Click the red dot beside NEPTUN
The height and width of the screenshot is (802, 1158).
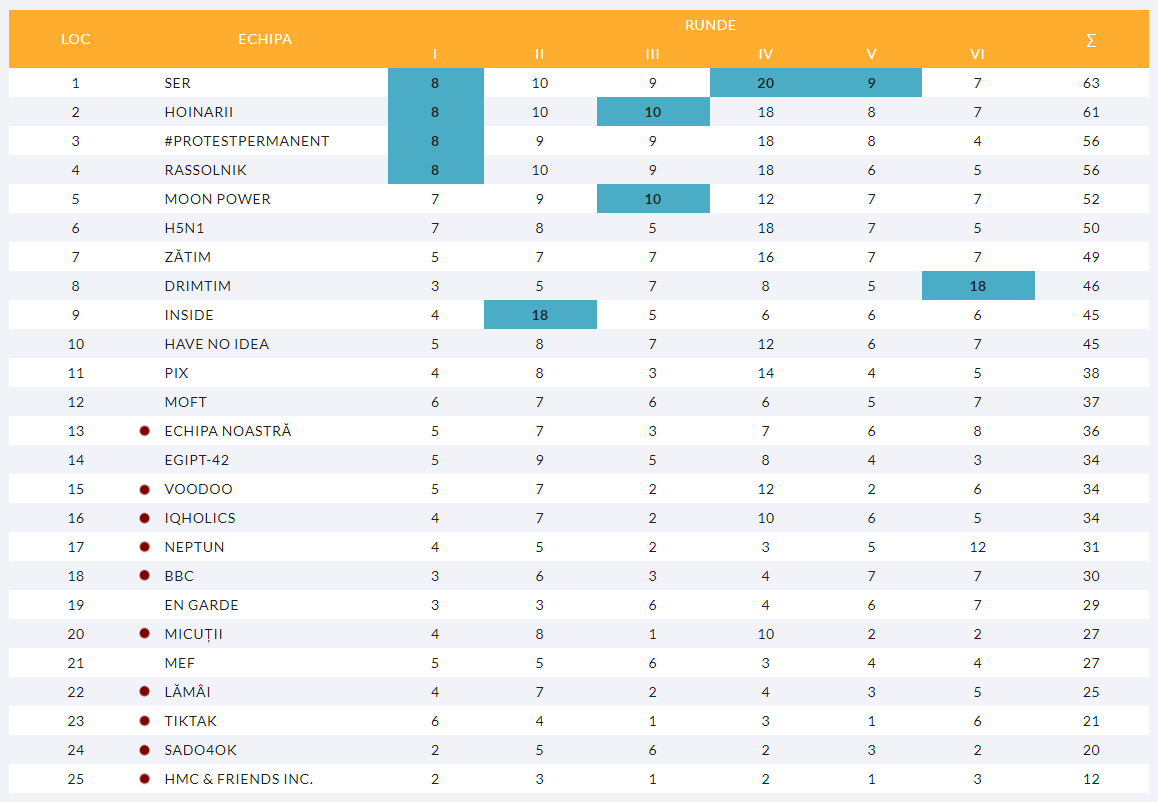145,546
